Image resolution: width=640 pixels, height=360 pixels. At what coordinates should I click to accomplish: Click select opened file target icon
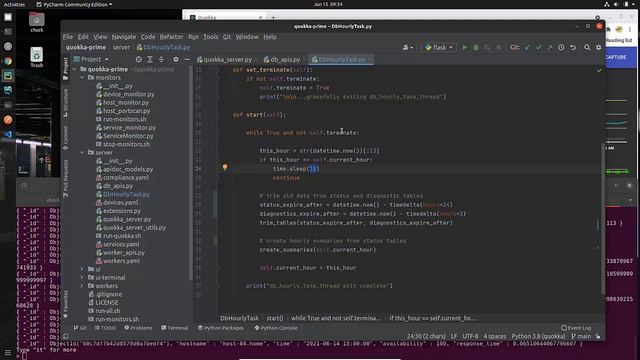(139, 60)
